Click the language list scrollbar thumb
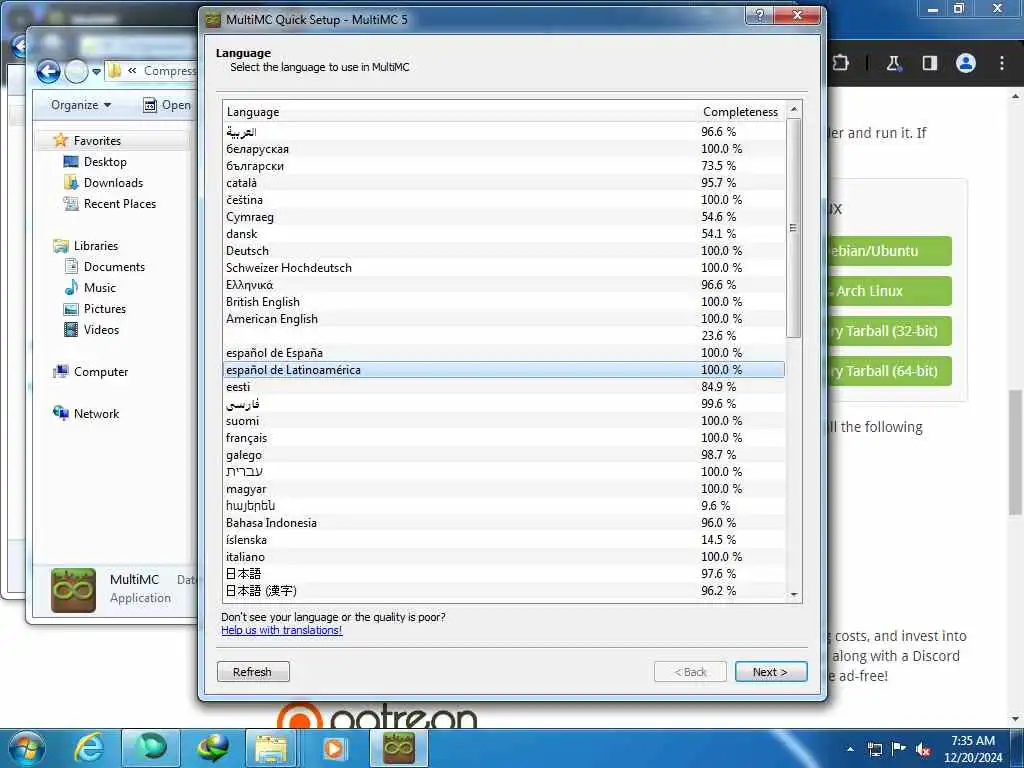This screenshot has height=768, width=1024. pyautogui.click(x=793, y=228)
